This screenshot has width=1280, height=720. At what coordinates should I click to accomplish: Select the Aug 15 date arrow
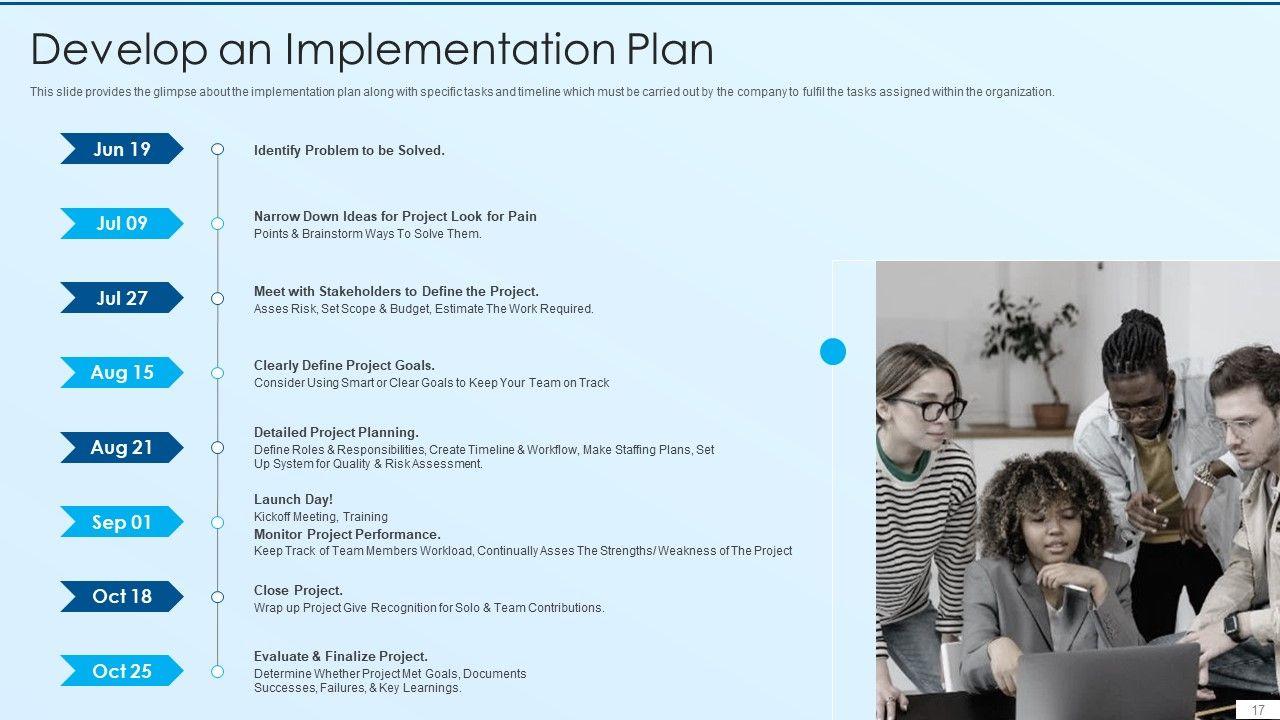point(122,372)
